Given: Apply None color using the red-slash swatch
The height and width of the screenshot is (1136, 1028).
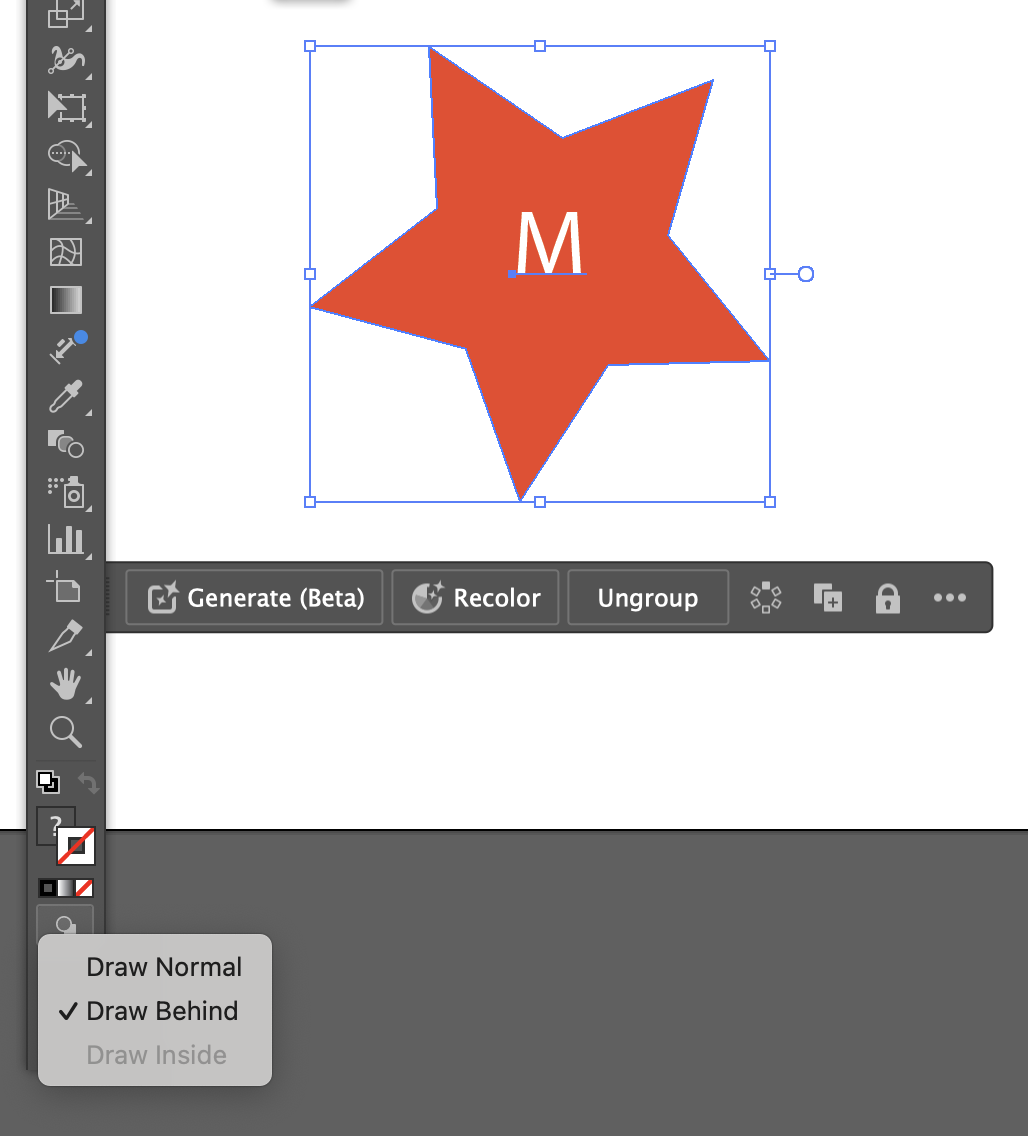Looking at the screenshot, I should click(x=83, y=887).
